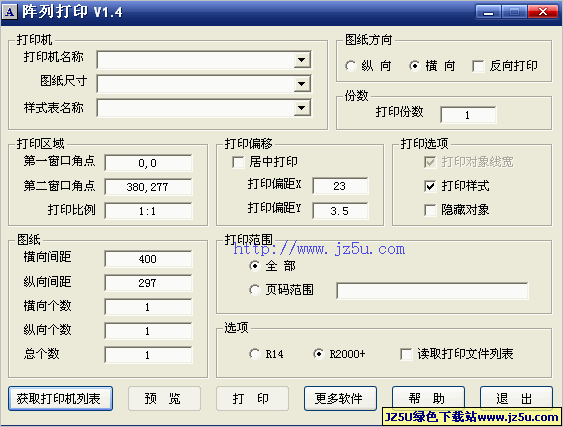Open the 图纸尺寸 dropdown list

pos(302,84)
